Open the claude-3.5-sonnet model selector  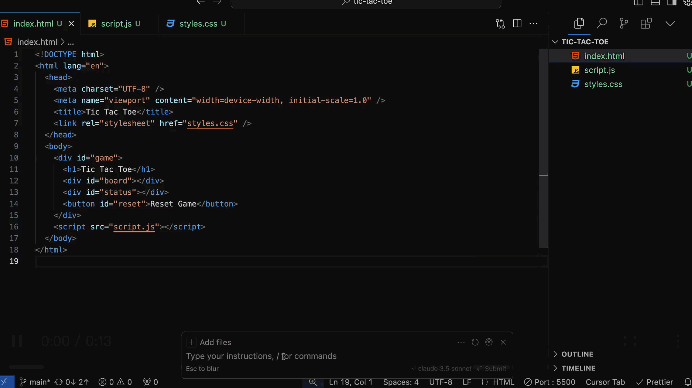(x=441, y=369)
